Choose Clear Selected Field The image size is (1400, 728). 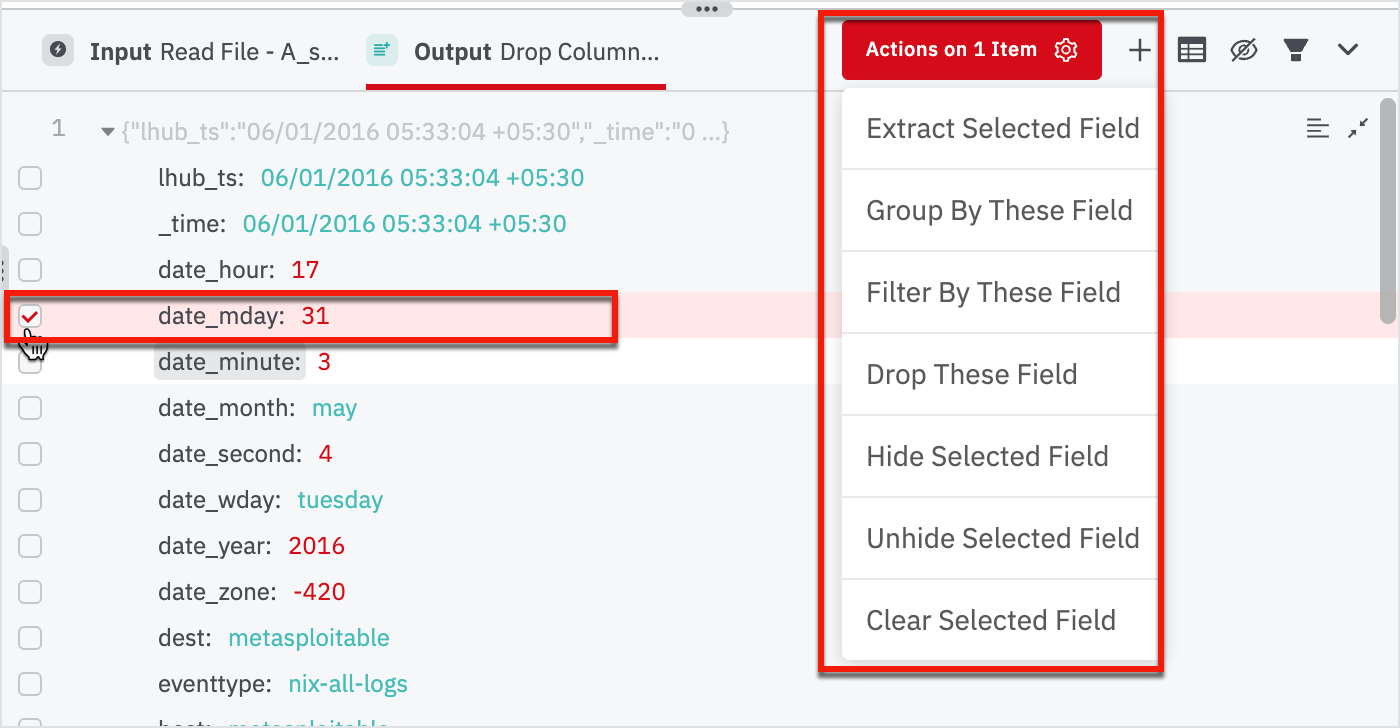point(1000,620)
